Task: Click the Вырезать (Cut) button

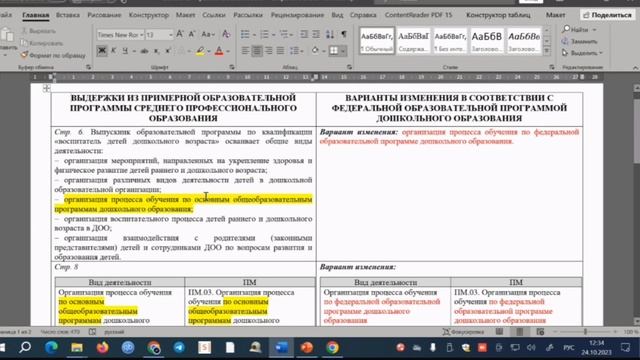Action: pyautogui.click(x=38, y=31)
